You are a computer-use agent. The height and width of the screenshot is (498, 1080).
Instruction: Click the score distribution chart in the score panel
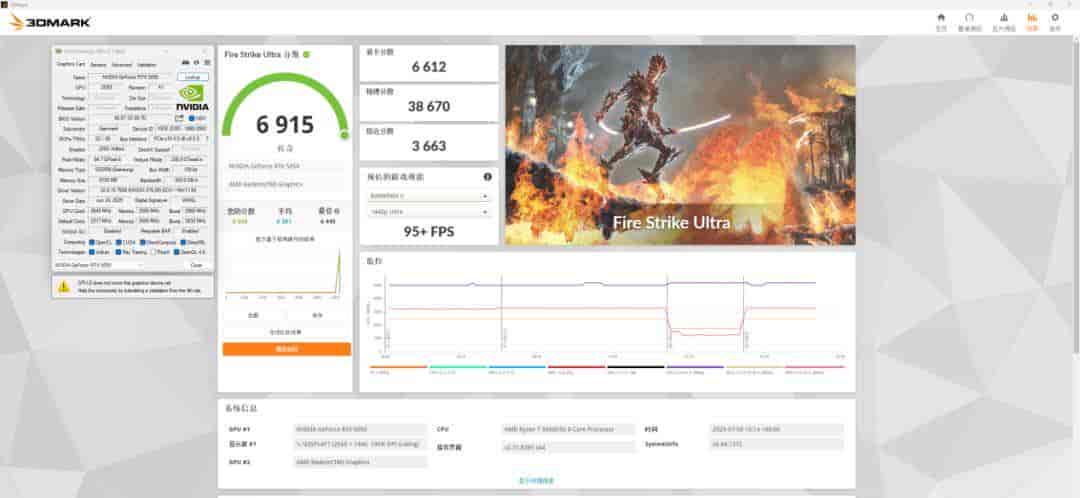(284, 271)
